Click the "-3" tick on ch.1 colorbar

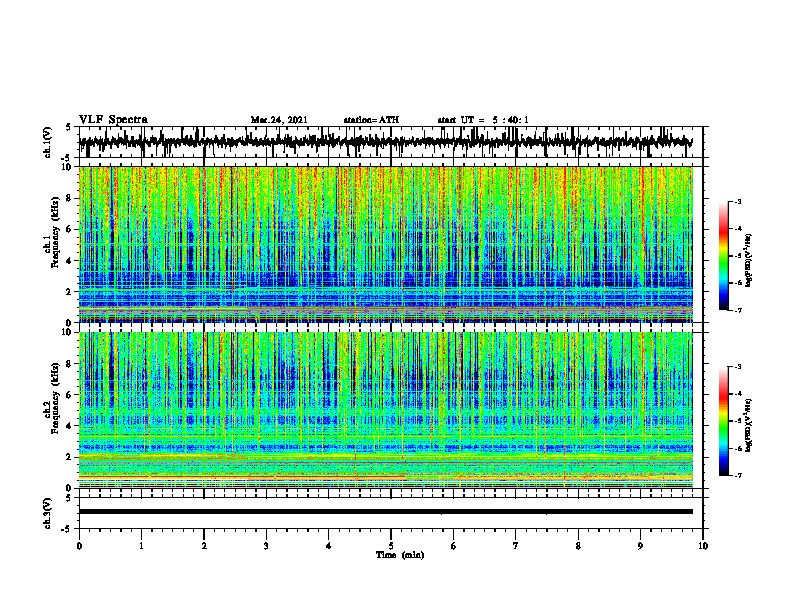pyautogui.click(x=738, y=201)
